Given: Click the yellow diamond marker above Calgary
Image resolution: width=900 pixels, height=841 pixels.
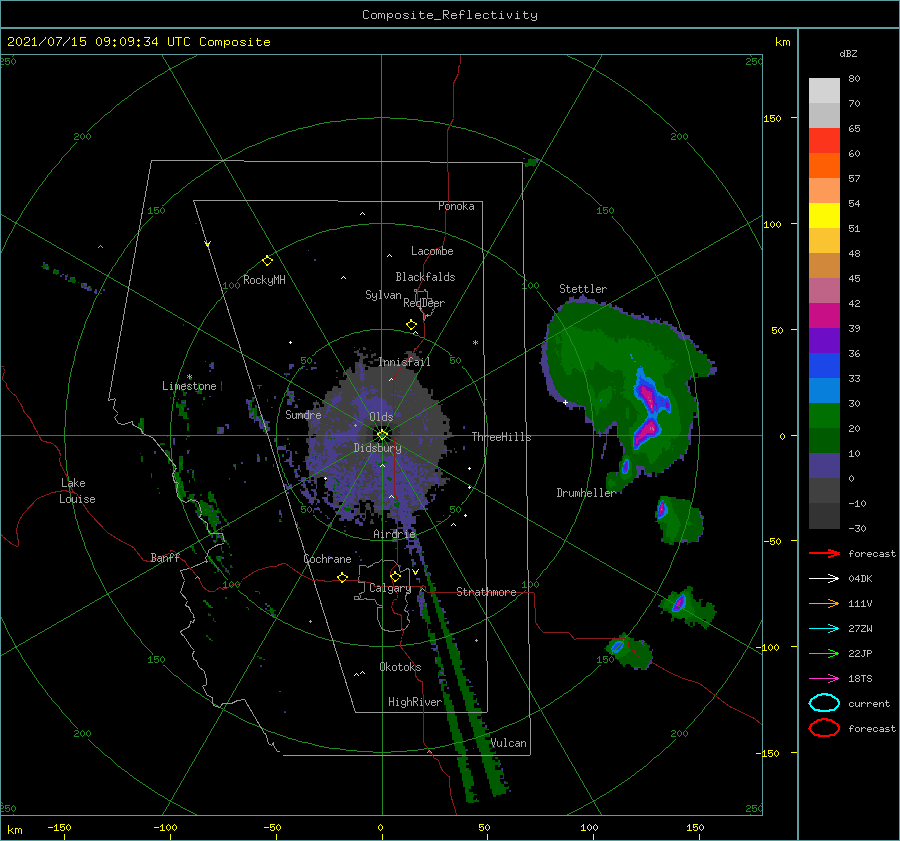Looking at the screenshot, I should (395, 576).
